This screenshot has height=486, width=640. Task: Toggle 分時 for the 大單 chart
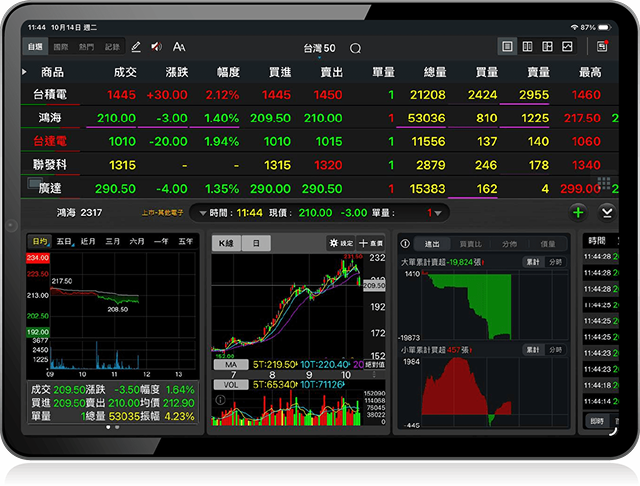pyautogui.click(x=555, y=262)
